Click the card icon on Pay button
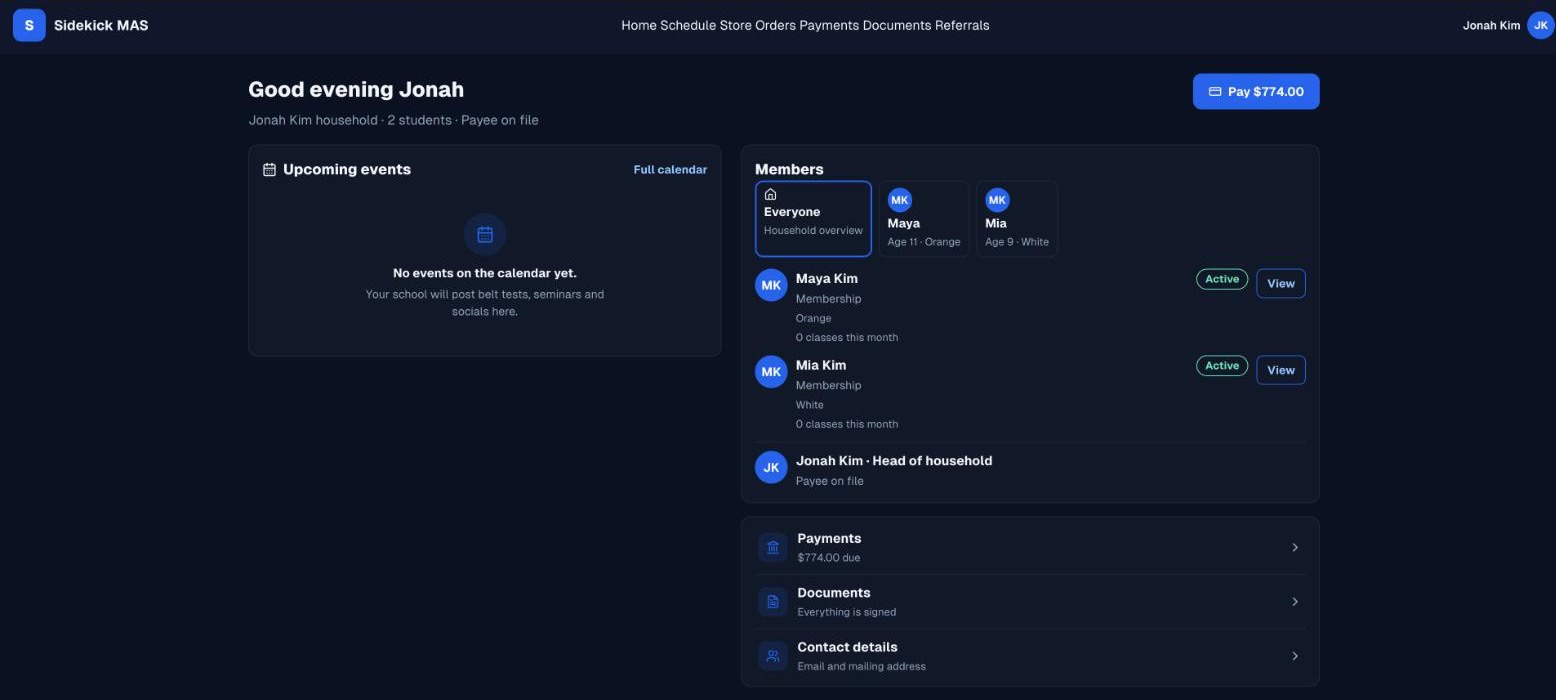1556x700 pixels. (1215, 92)
